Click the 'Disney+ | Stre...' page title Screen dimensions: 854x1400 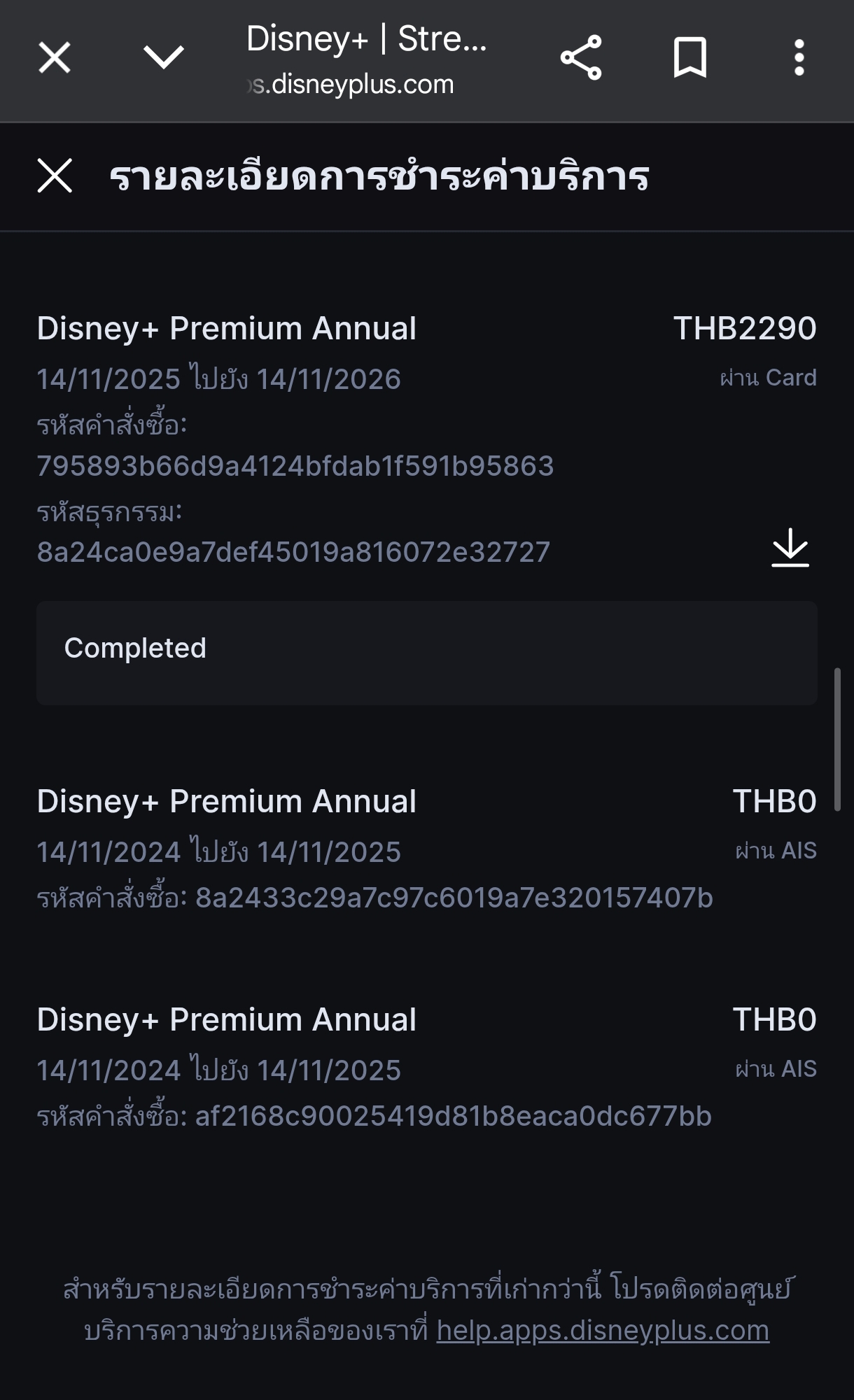[366, 39]
